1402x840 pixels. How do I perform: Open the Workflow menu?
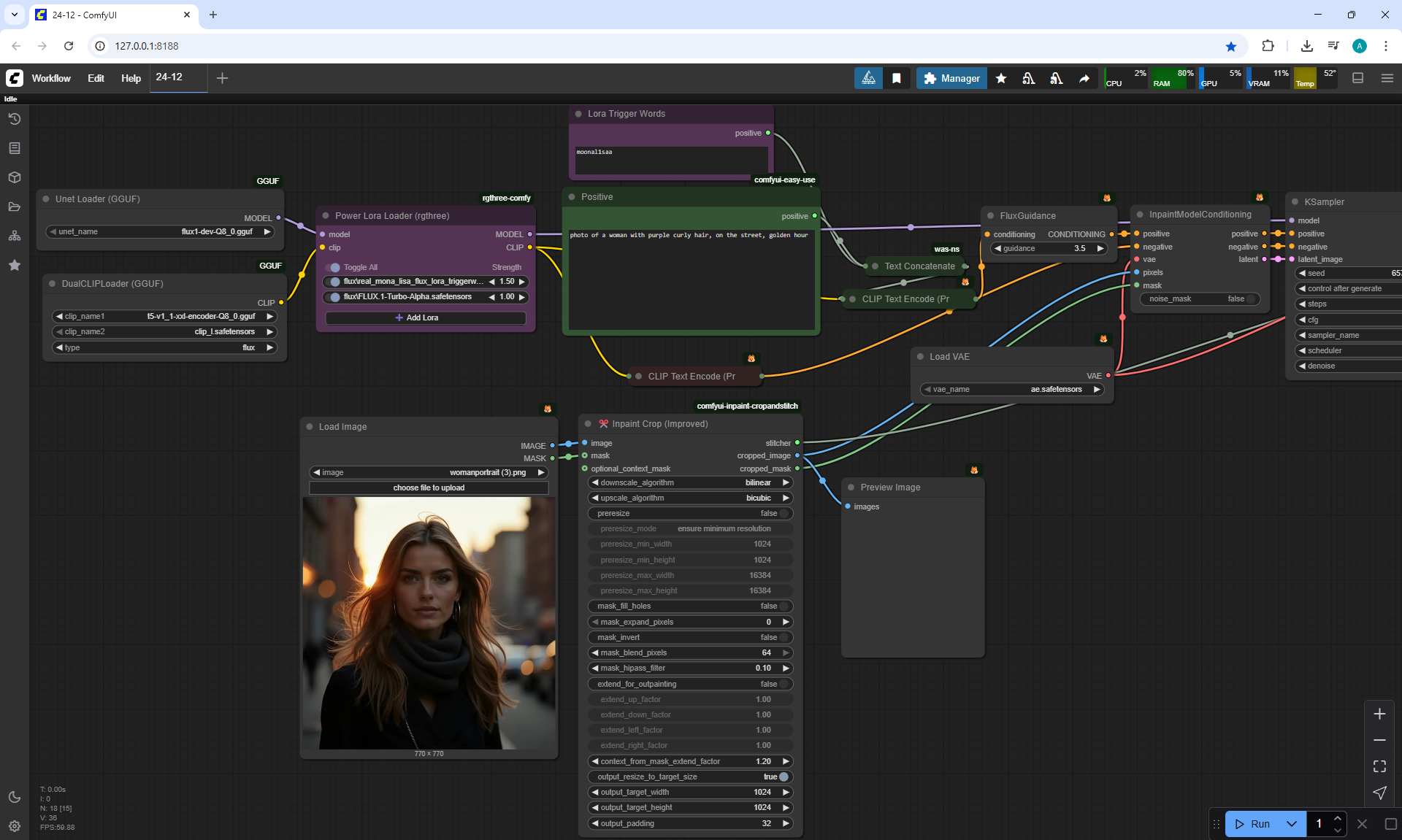51,78
